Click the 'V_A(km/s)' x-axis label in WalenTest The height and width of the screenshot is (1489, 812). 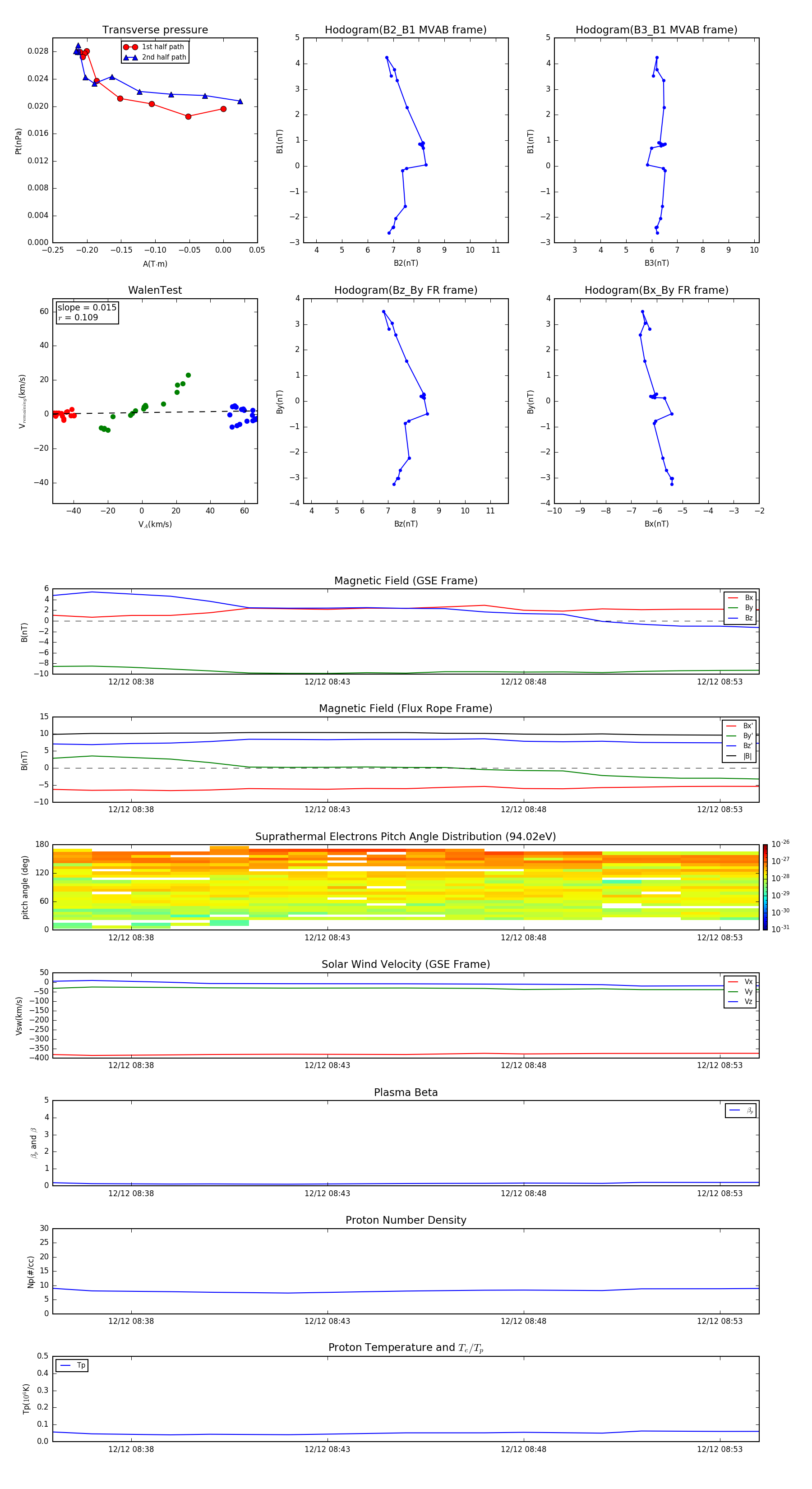155,524
